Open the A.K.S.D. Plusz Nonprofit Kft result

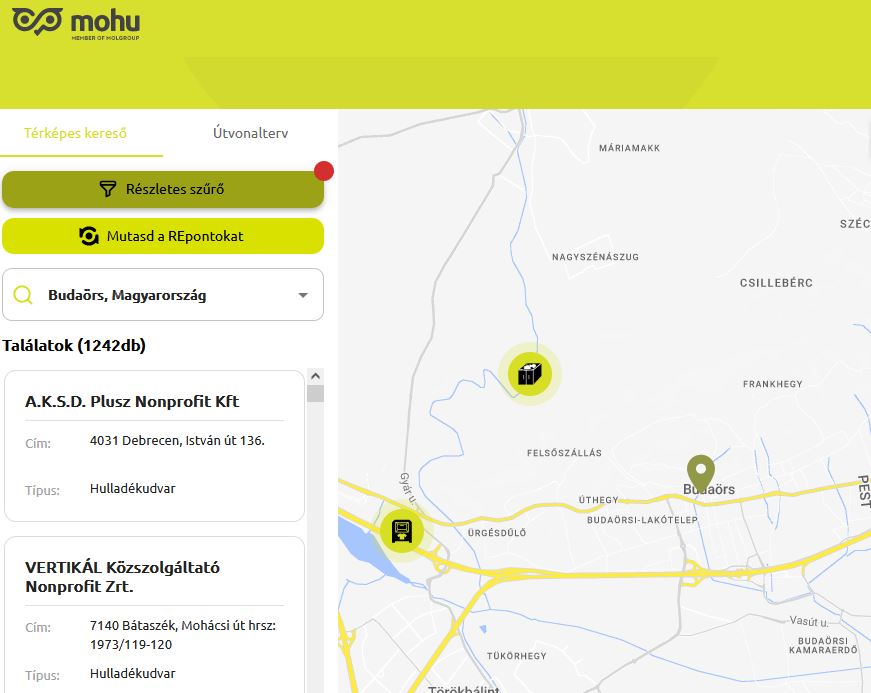154,446
